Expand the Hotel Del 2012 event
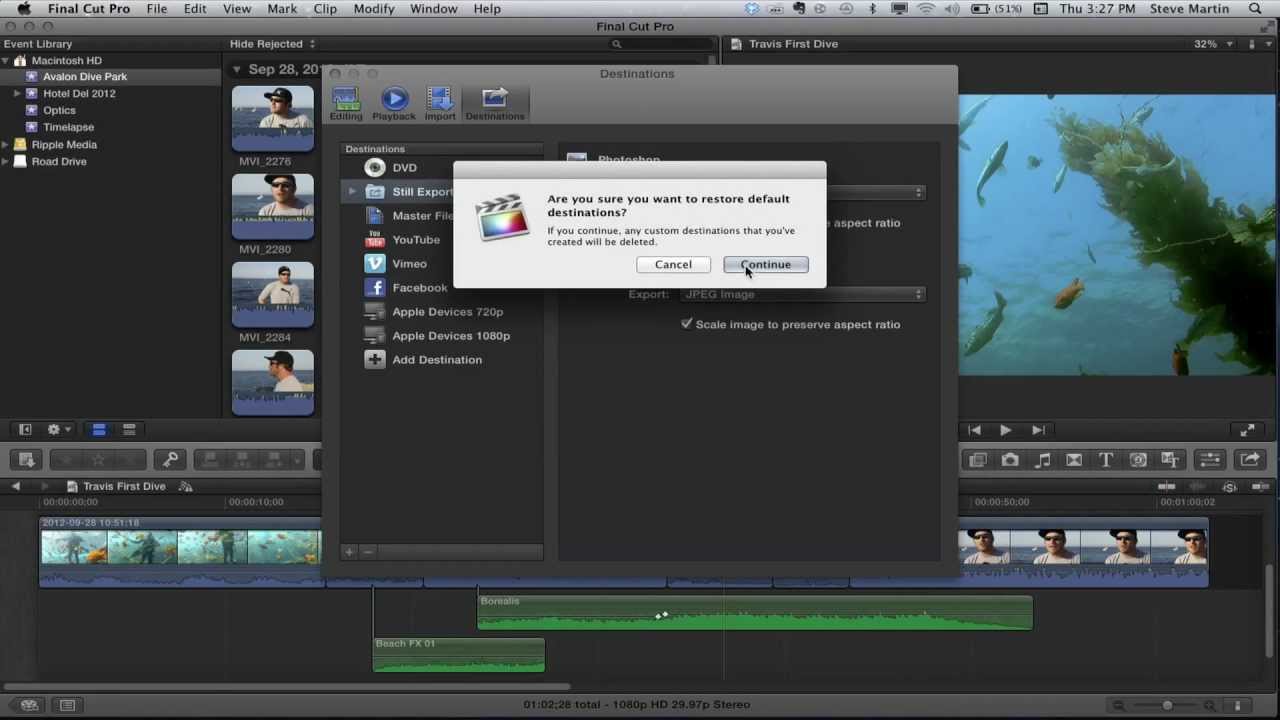The width and height of the screenshot is (1280, 720). pos(17,93)
